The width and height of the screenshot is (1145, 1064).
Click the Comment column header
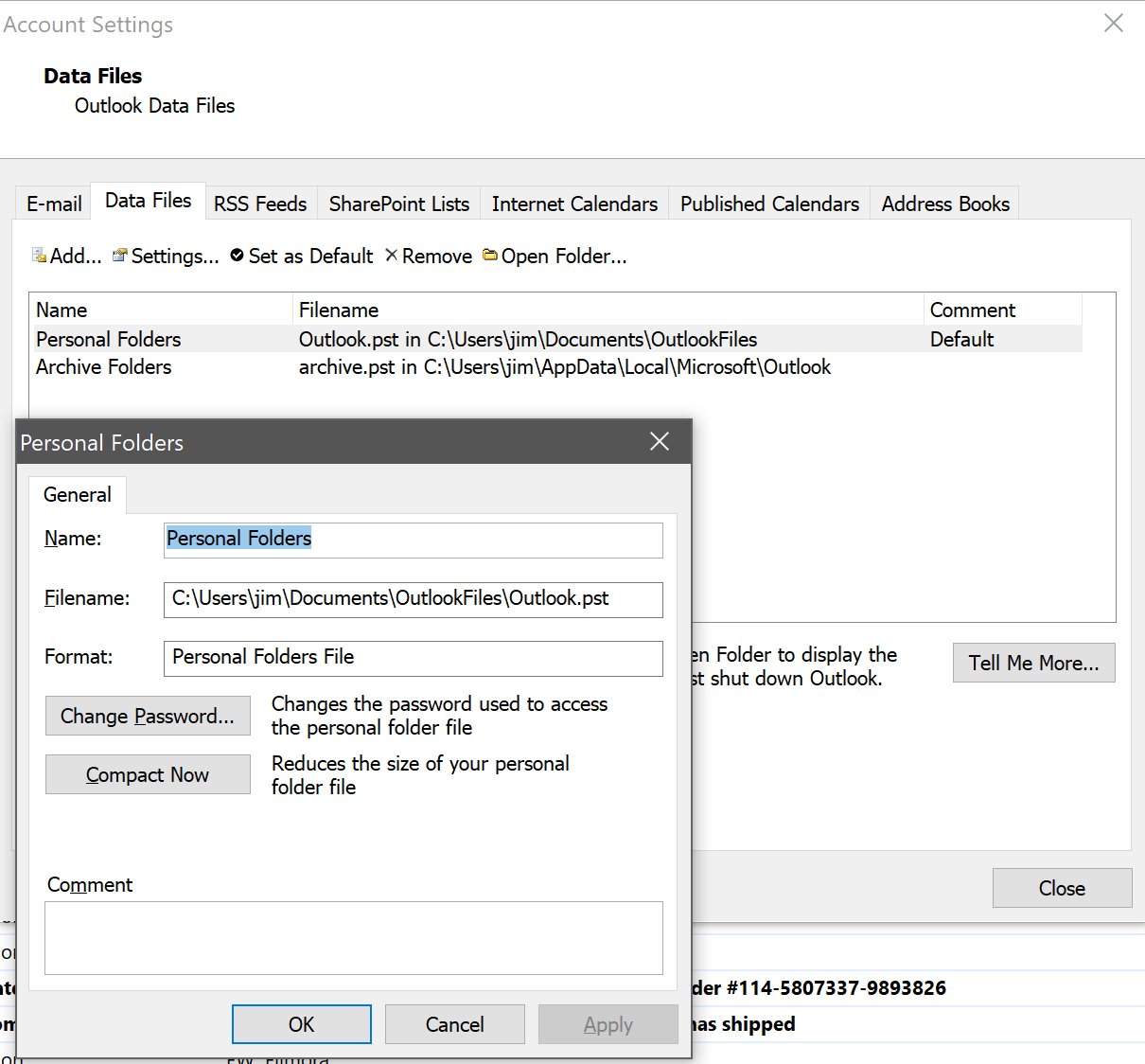(x=1003, y=310)
